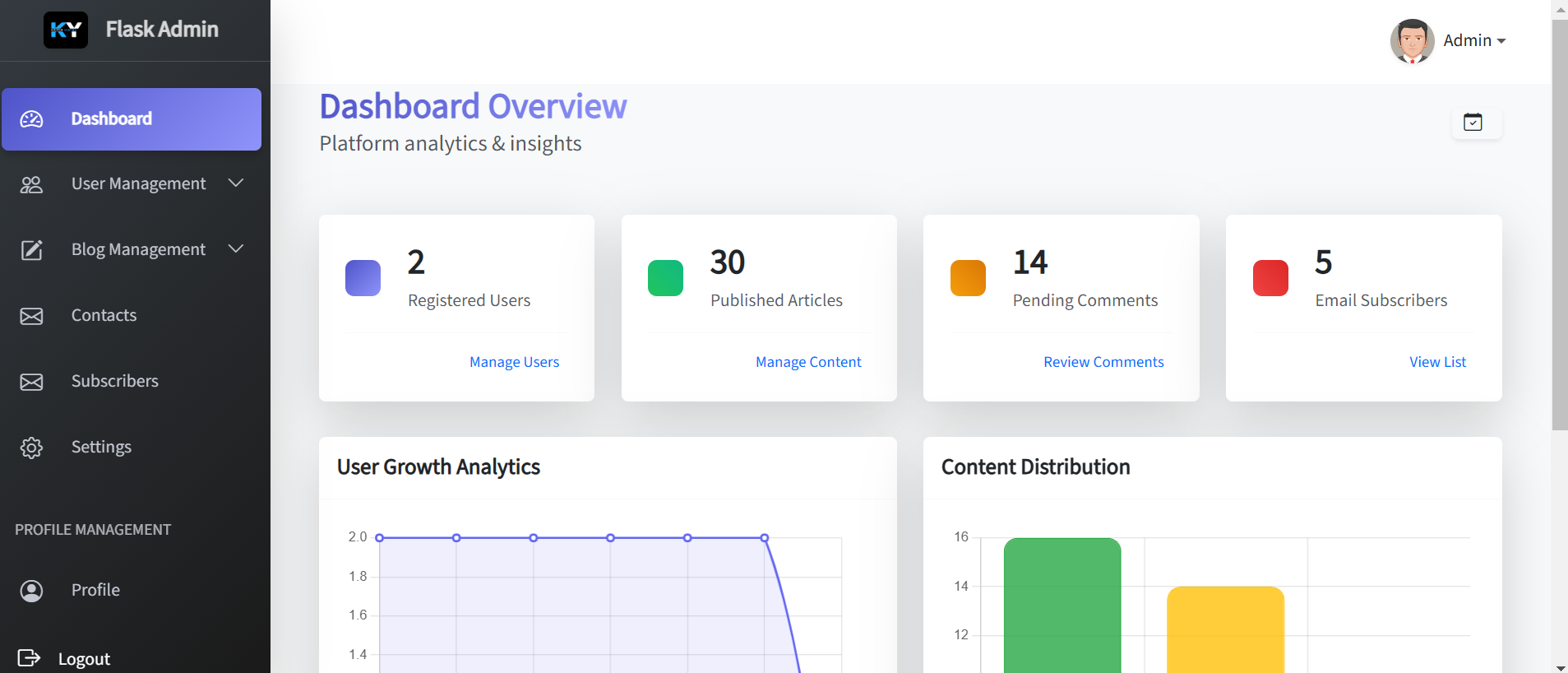Click the Profile person icon
This screenshot has width=1568, height=673.
[31, 591]
